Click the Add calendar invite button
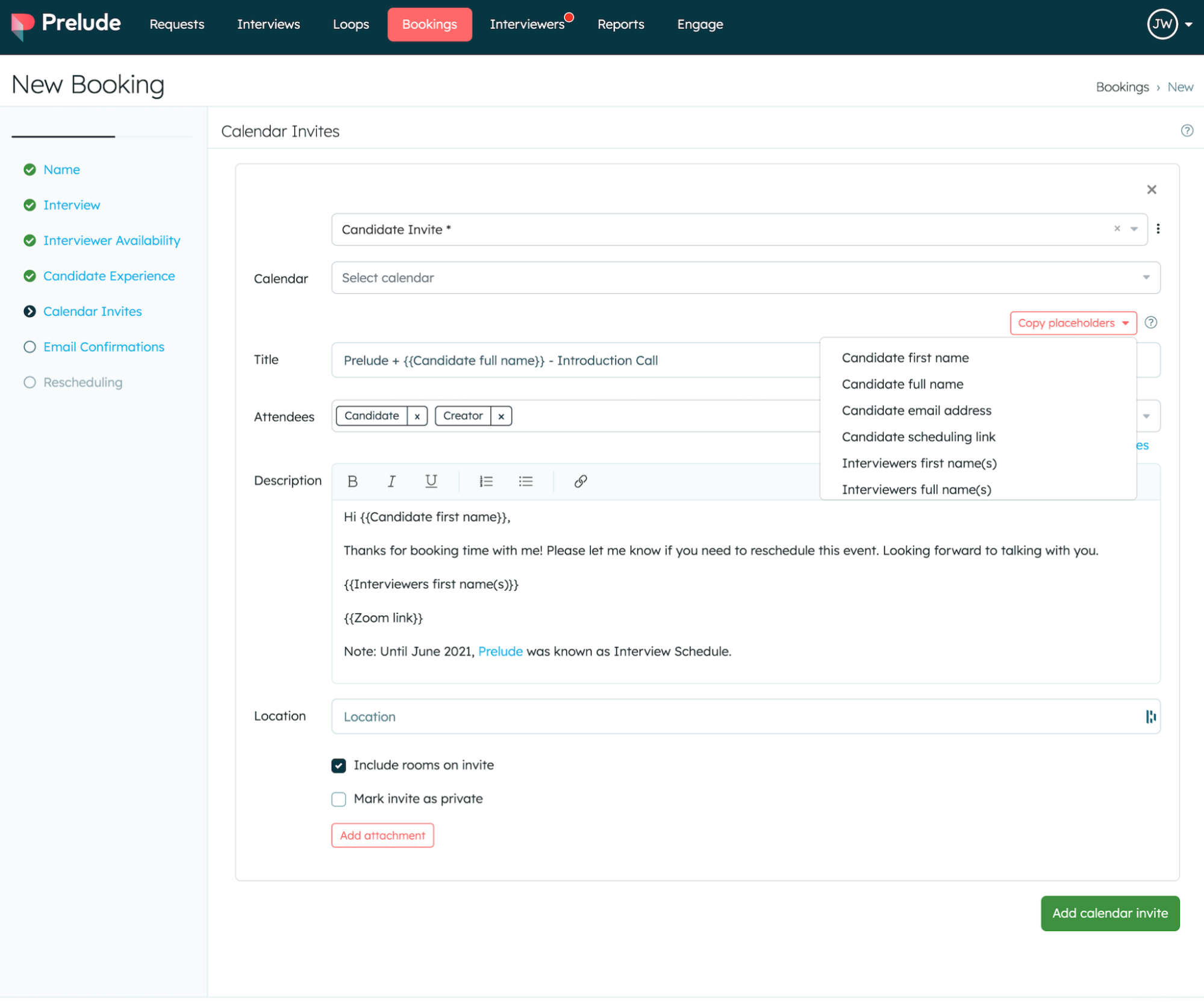This screenshot has width=1204, height=1002. click(1109, 913)
